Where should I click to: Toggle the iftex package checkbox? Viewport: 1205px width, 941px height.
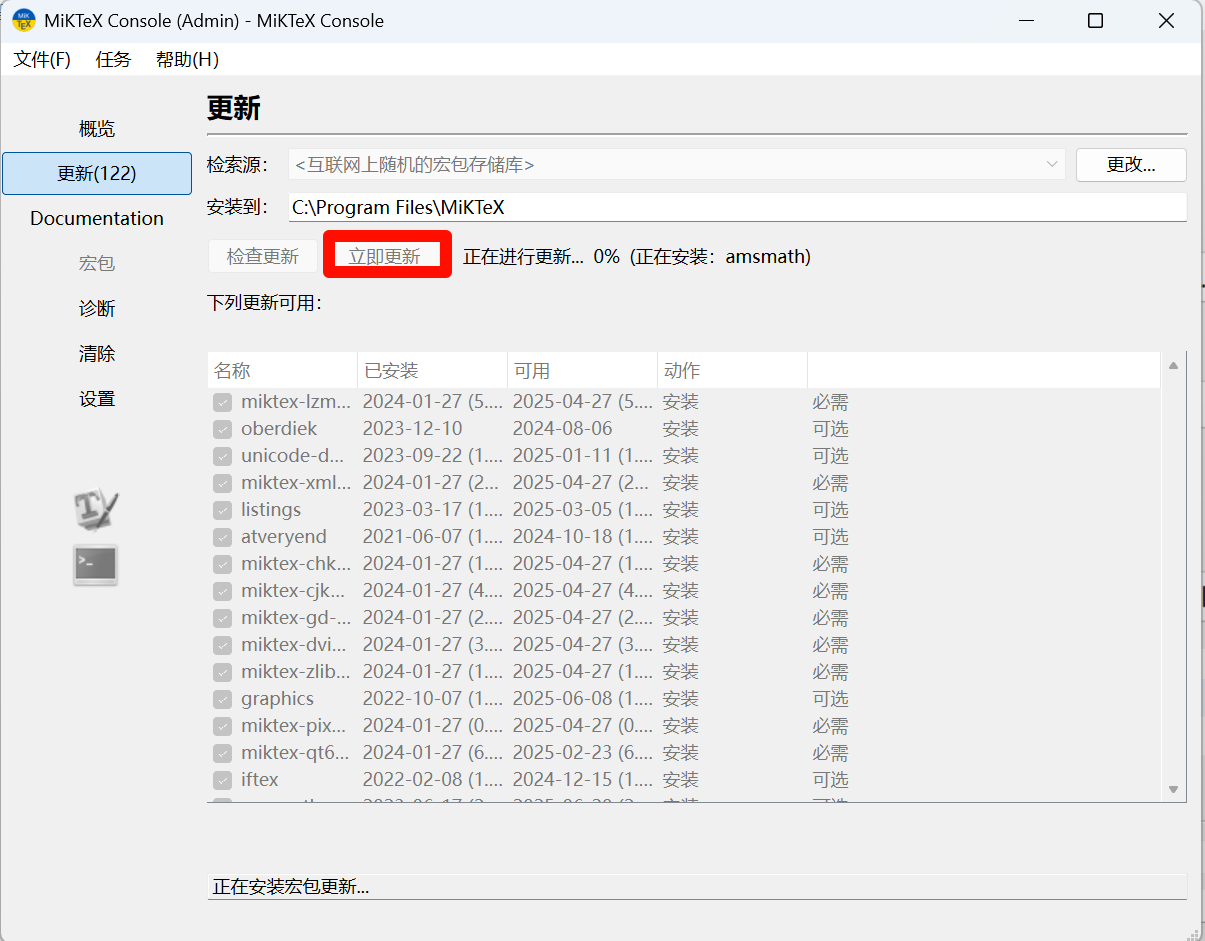[x=222, y=780]
